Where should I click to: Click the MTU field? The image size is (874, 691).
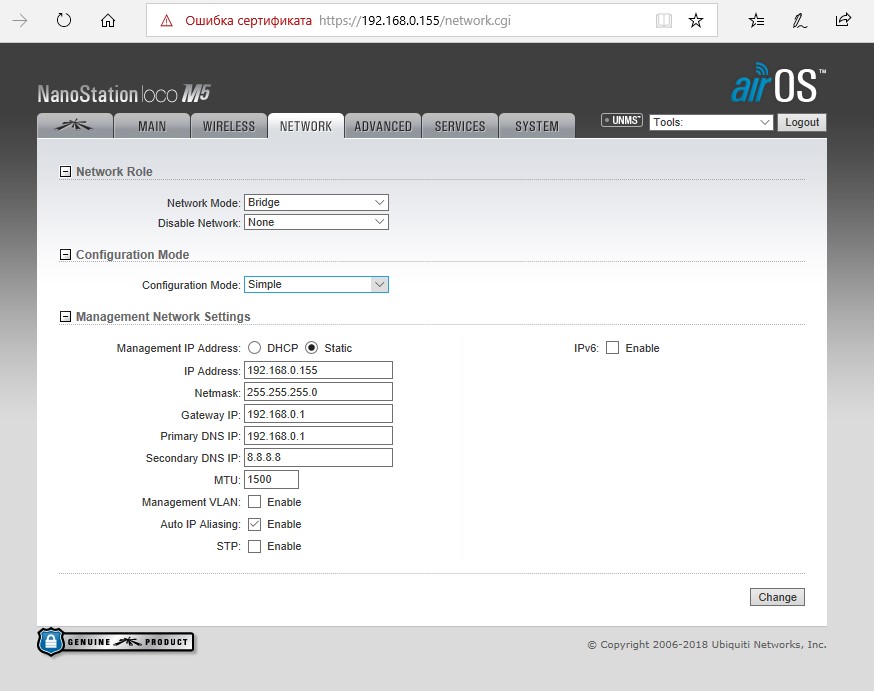pyautogui.click(x=271, y=479)
